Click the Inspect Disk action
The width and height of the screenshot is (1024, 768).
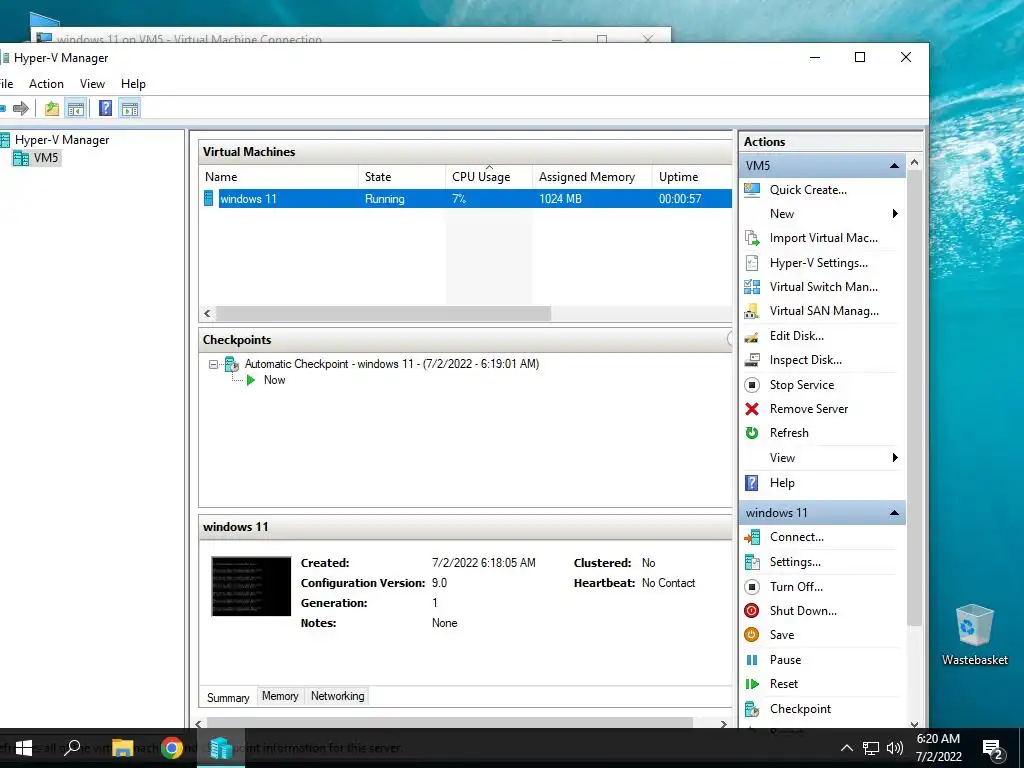tap(805, 360)
